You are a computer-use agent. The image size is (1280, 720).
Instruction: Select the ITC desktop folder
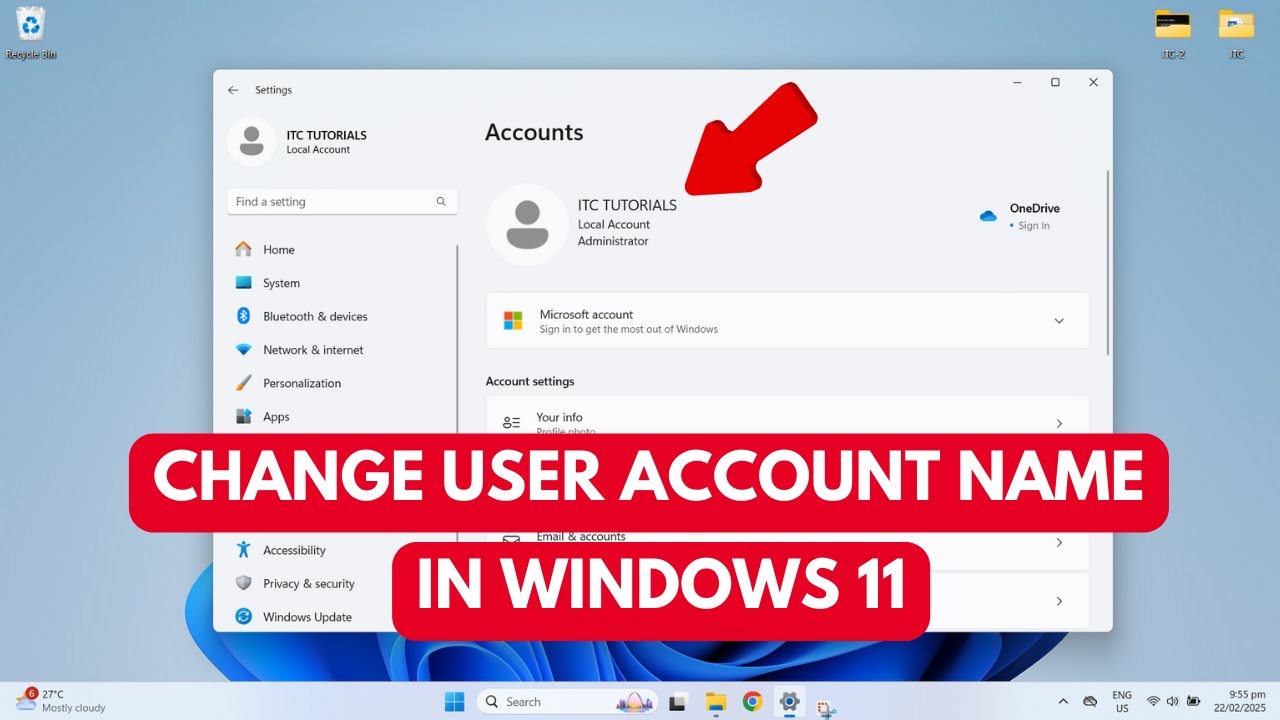pos(1237,33)
